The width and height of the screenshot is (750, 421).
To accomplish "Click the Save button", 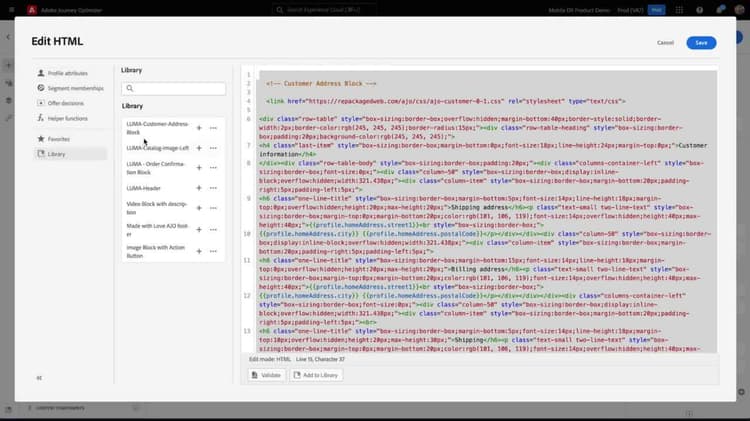I will click(701, 43).
